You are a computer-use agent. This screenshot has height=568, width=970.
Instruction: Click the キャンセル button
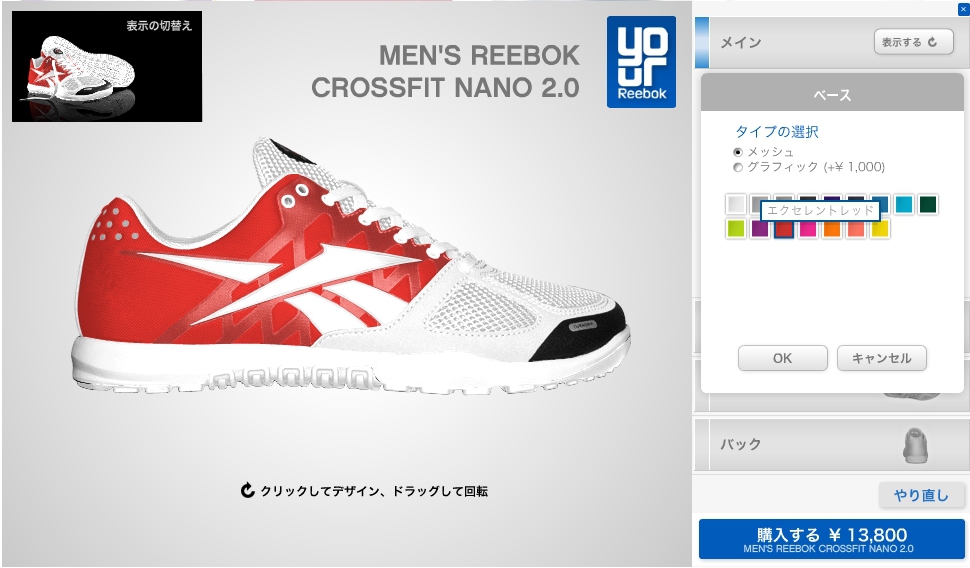(x=882, y=358)
